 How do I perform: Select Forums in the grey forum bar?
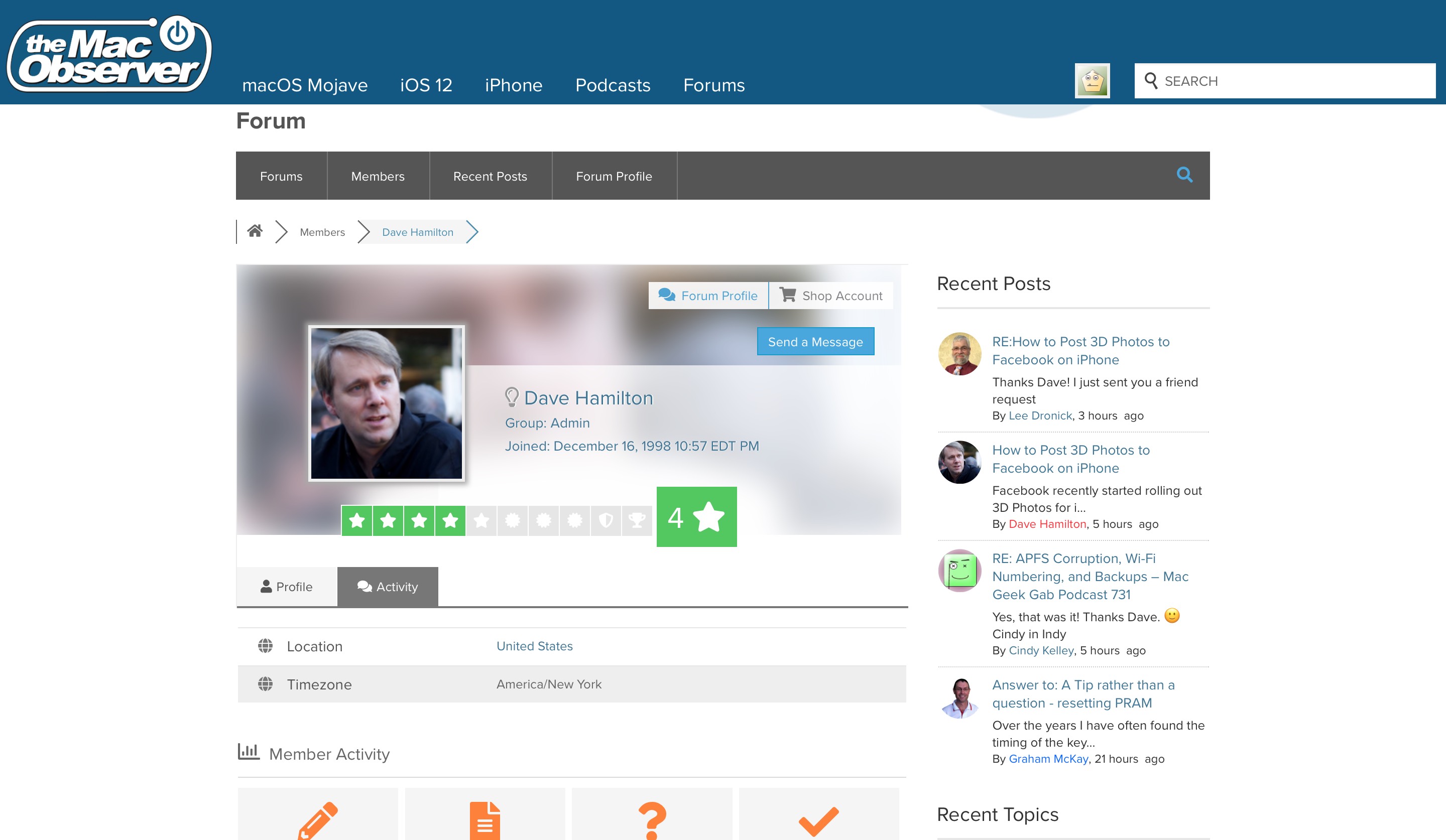point(281,176)
